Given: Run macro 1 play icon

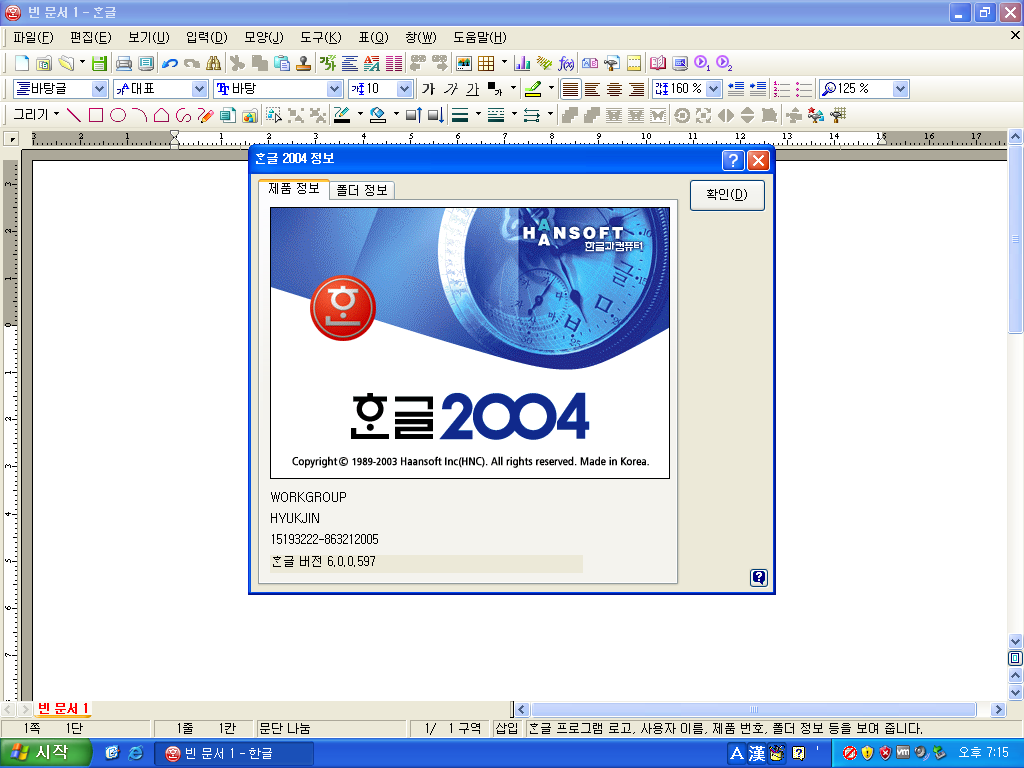Looking at the screenshot, I should (702, 63).
